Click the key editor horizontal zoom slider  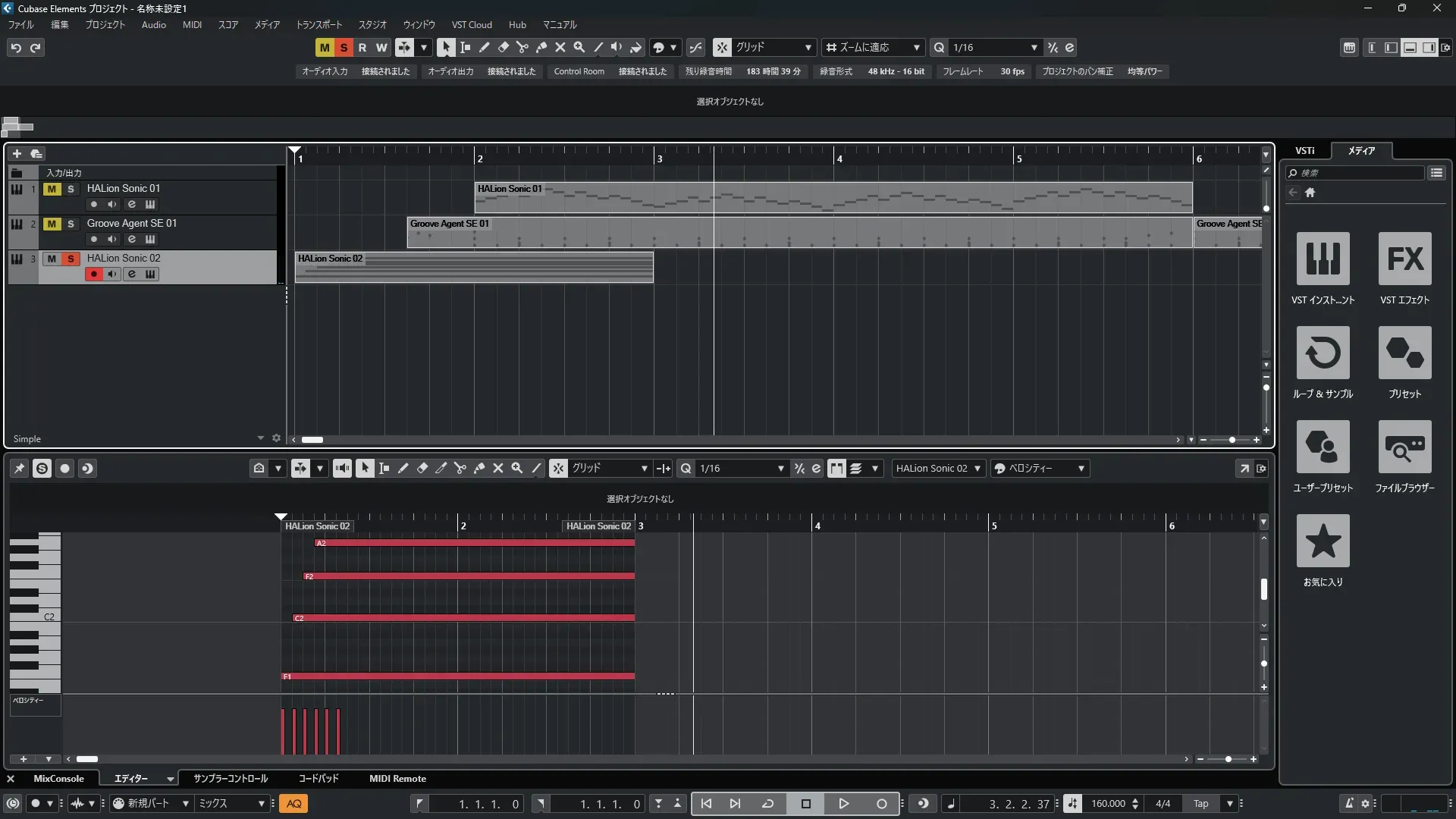pyautogui.click(x=1228, y=759)
